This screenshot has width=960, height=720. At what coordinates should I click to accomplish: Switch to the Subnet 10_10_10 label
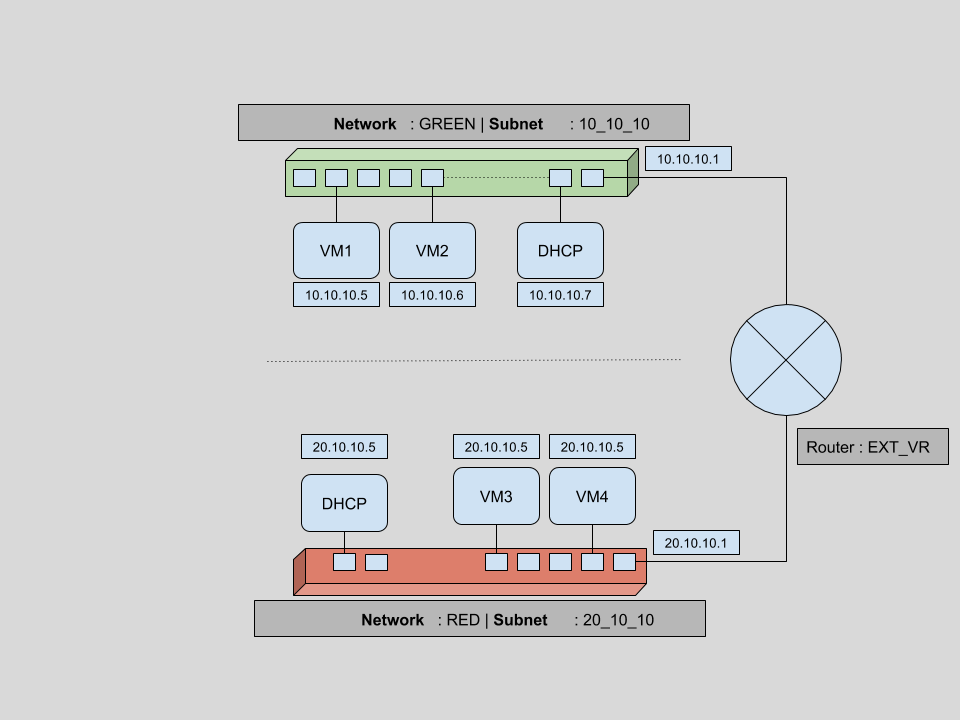pos(615,124)
